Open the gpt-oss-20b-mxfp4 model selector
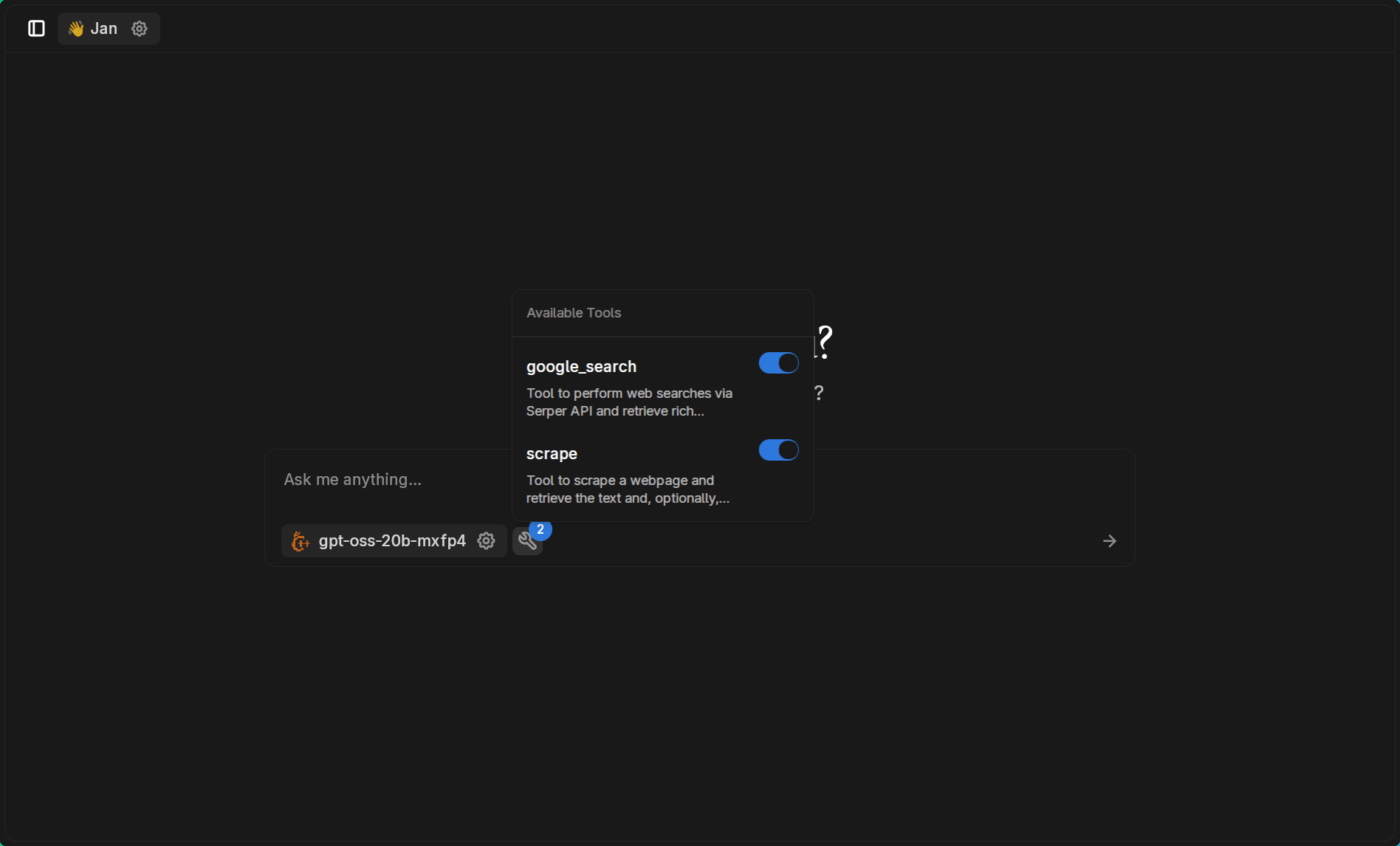 [392, 540]
